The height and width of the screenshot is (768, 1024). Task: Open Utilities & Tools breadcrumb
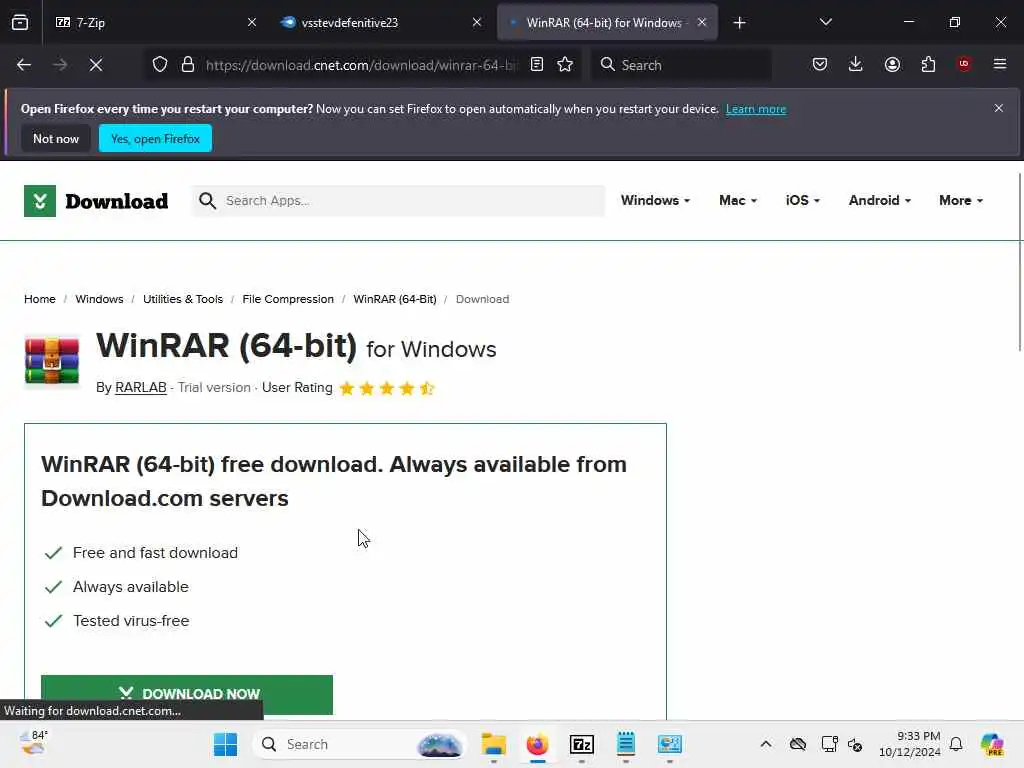point(183,299)
